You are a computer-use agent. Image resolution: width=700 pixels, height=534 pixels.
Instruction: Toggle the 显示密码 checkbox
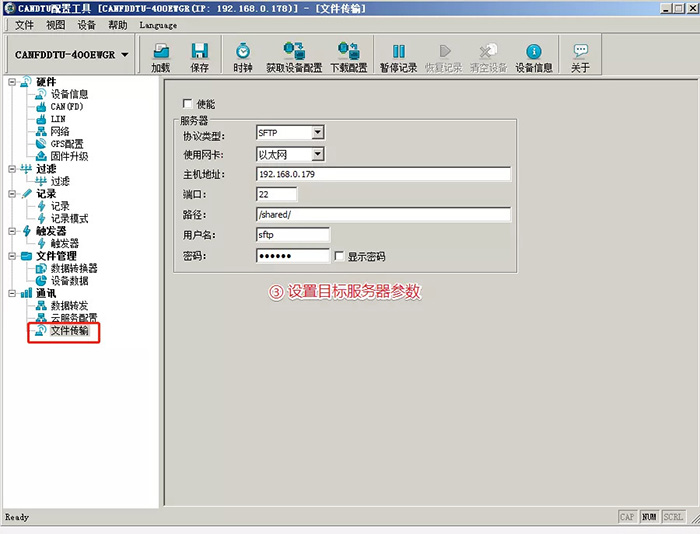(339, 256)
